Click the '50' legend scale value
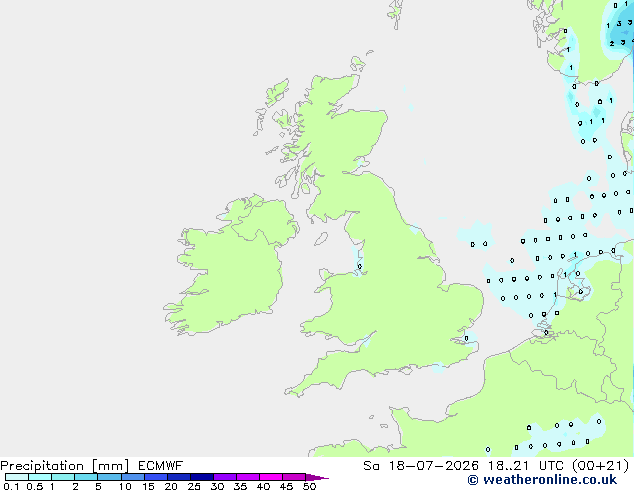Screen dimensions: 634x490 [309, 486]
